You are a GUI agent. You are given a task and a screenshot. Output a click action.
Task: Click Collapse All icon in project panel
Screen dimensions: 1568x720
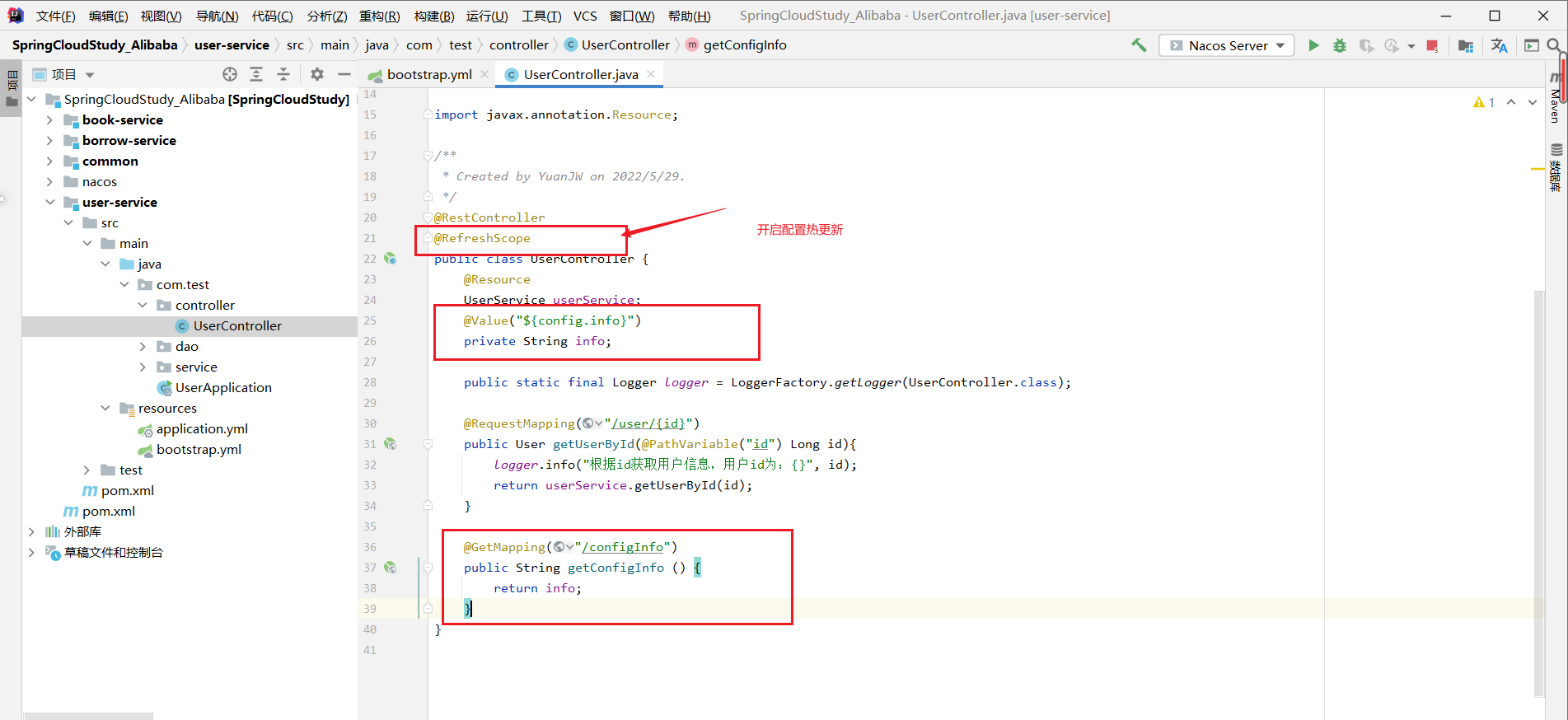point(283,74)
